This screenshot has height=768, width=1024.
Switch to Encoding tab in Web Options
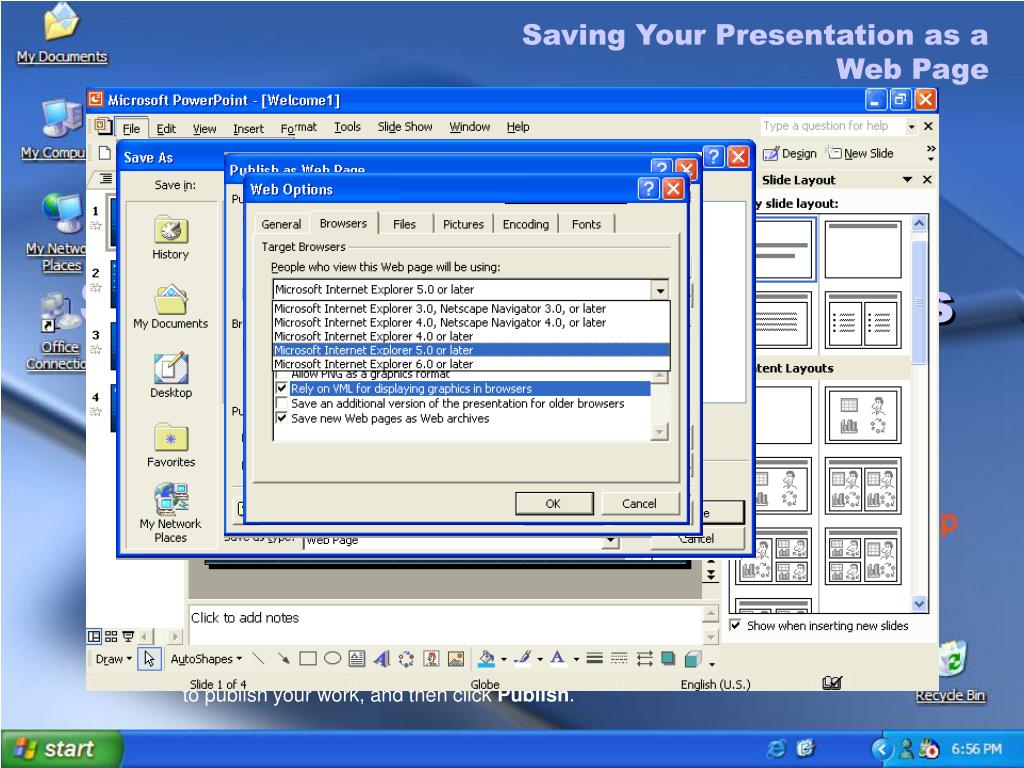click(526, 224)
